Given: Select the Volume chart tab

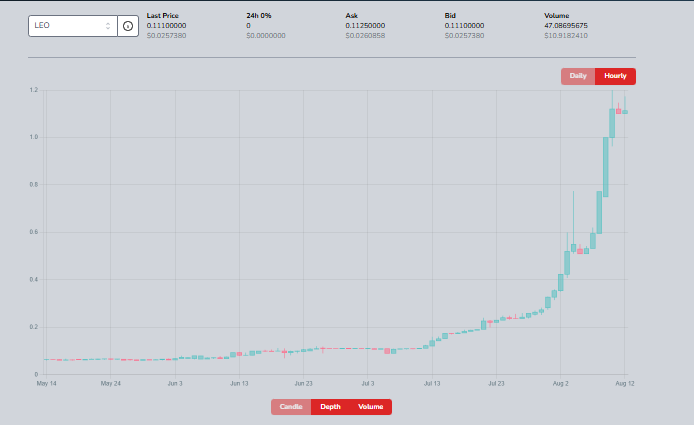Looking at the screenshot, I should click(x=370, y=407).
